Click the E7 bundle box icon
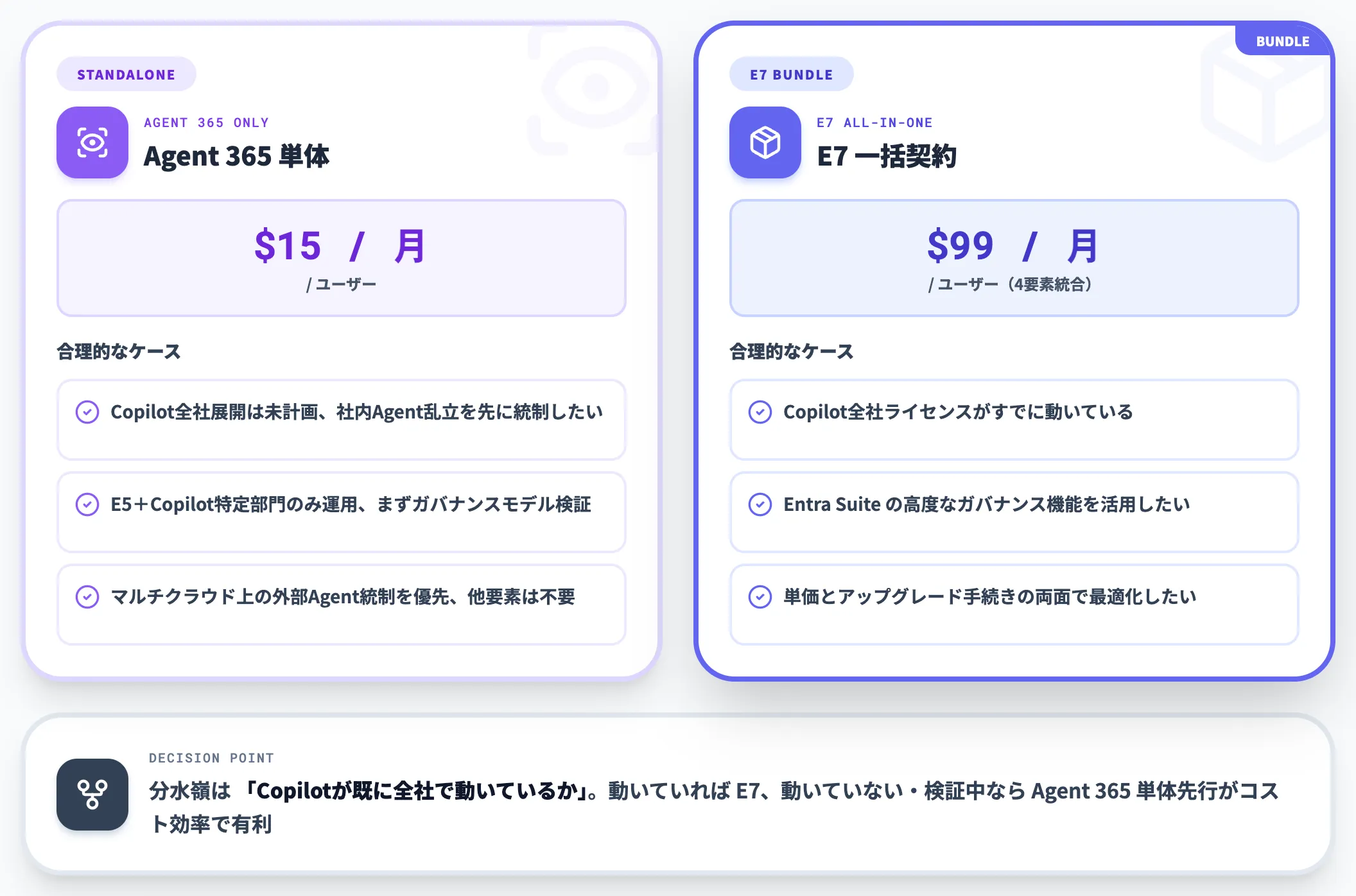Screen dimensions: 1356x896 coord(765,142)
